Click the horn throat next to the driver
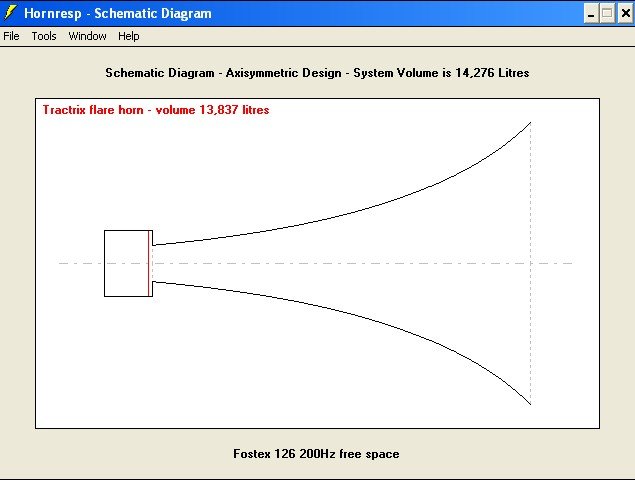The image size is (635, 480). (x=160, y=263)
